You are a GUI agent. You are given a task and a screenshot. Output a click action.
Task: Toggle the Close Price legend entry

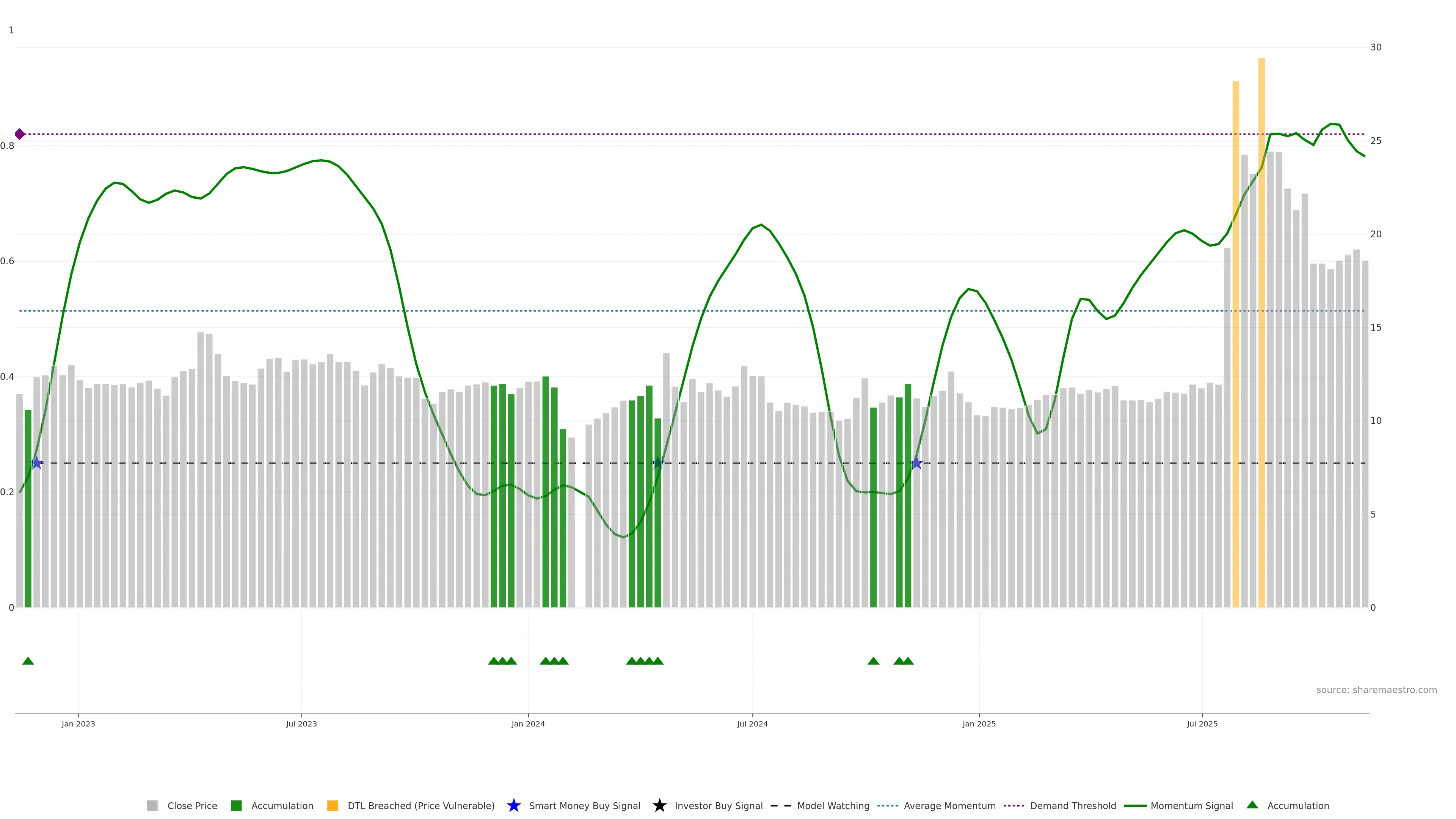191,806
